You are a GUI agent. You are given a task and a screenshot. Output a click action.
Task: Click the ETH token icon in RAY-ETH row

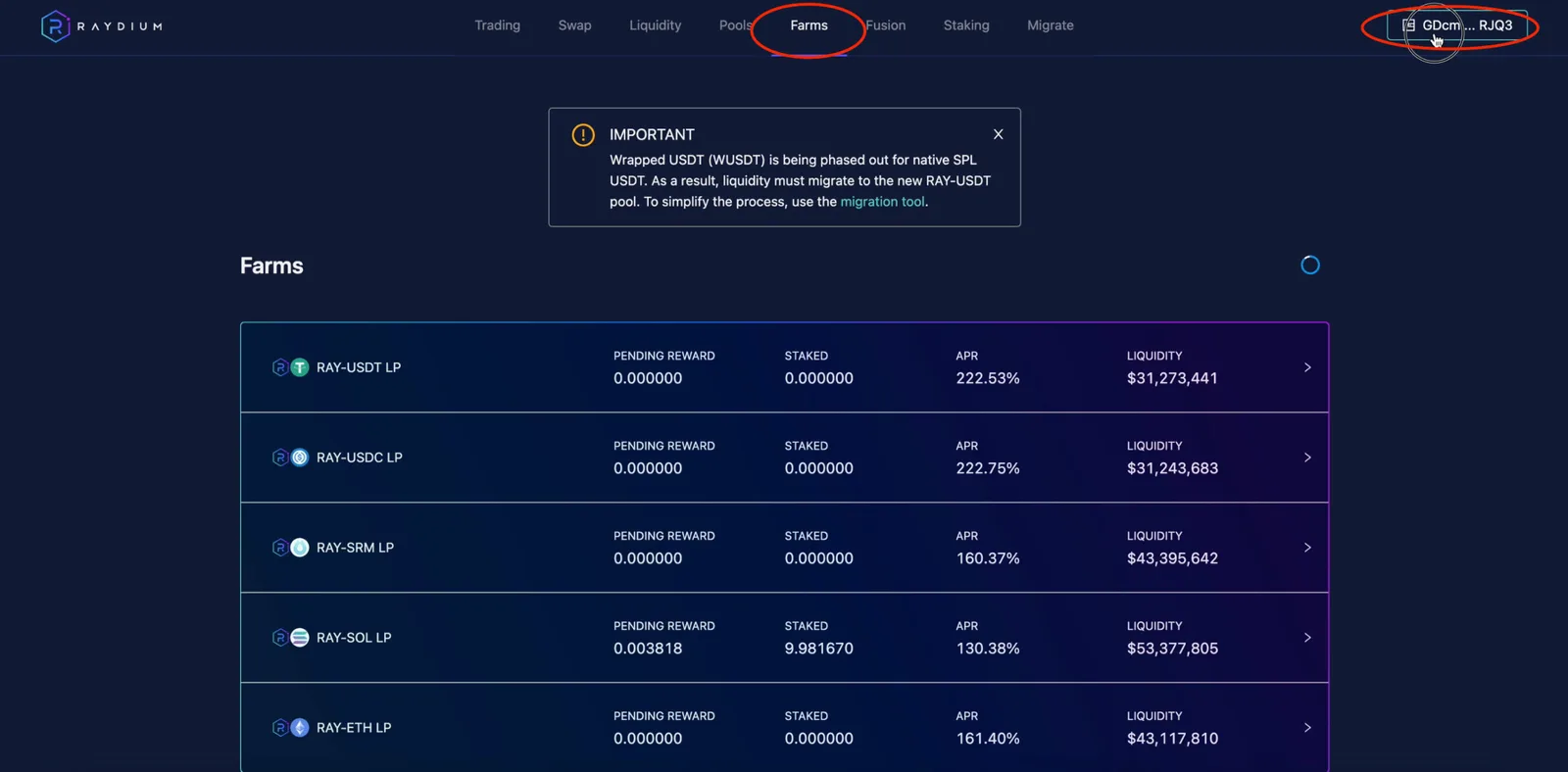300,728
